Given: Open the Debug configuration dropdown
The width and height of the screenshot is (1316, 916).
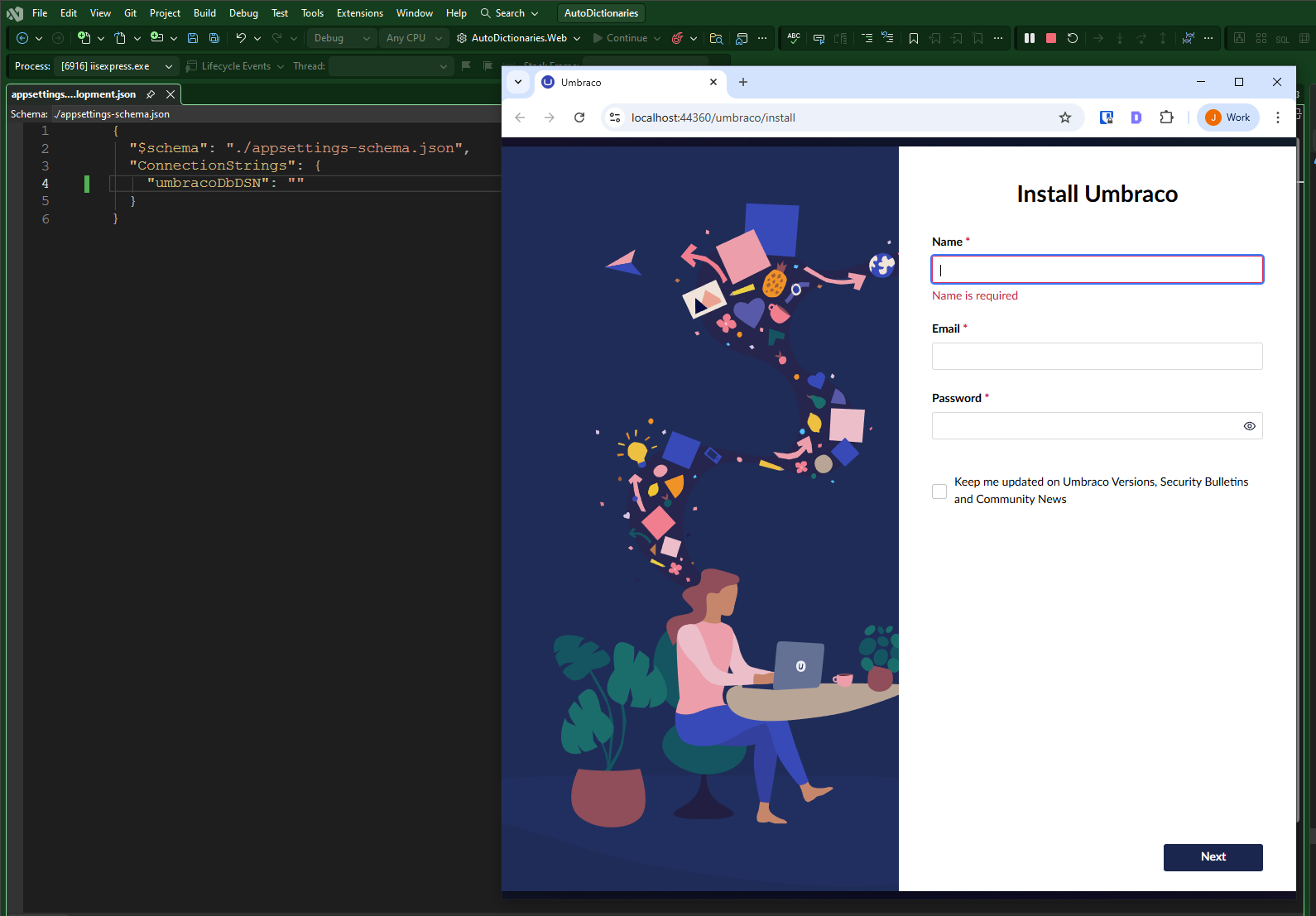Looking at the screenshot, I should tap(342, 38).
